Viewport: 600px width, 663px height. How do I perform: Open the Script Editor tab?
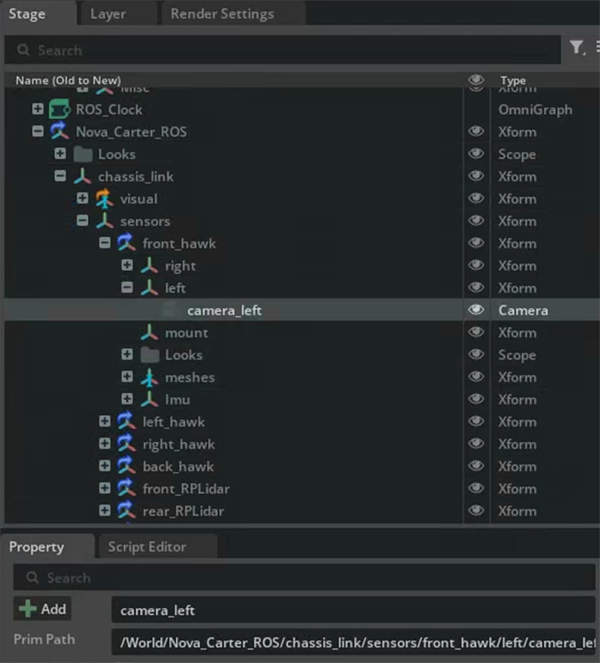147,547
